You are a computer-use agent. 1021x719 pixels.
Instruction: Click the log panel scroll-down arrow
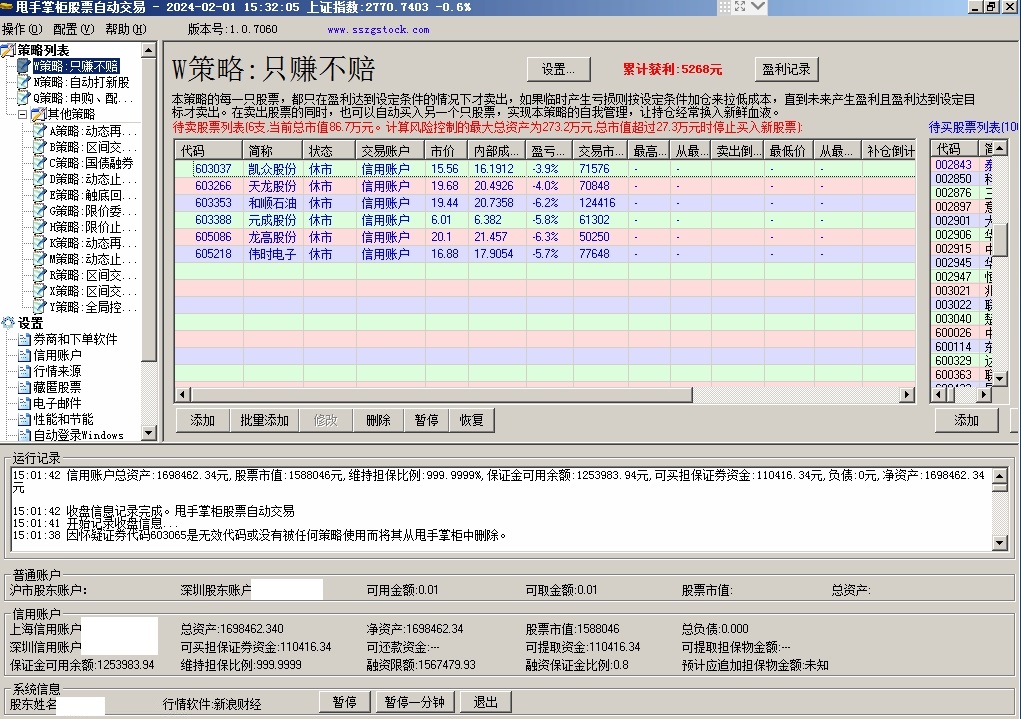[x=1000, y=543]
